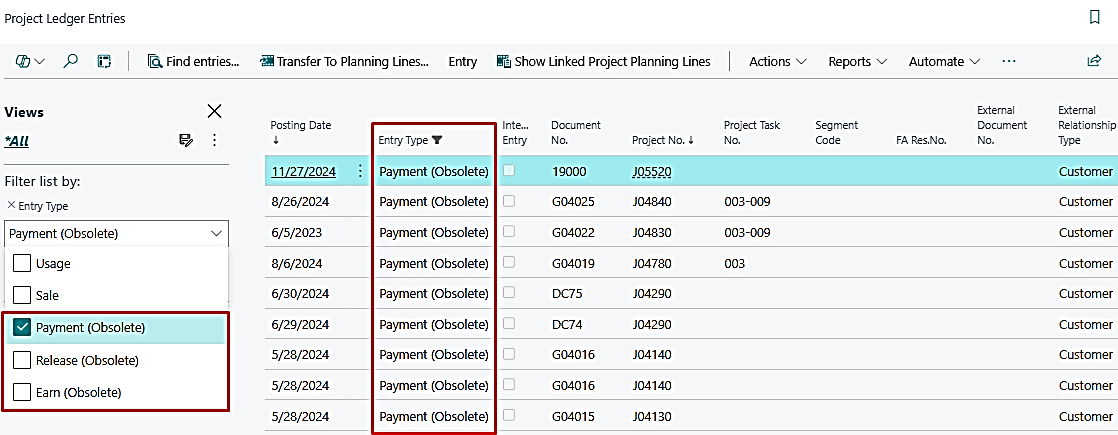This screenshot has width=1118, height=435.
Task: Open the Entry menu in action bar
Action: pos(462,61)
